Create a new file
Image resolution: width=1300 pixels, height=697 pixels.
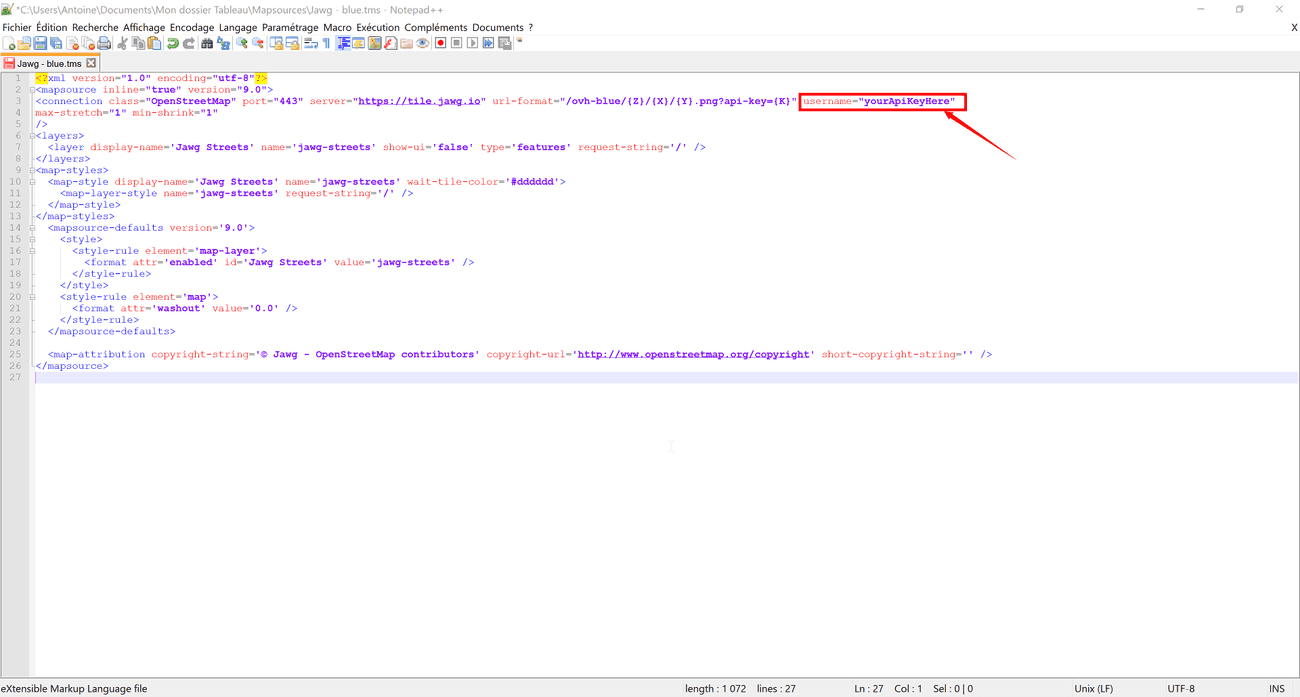(x=8, y=43)
